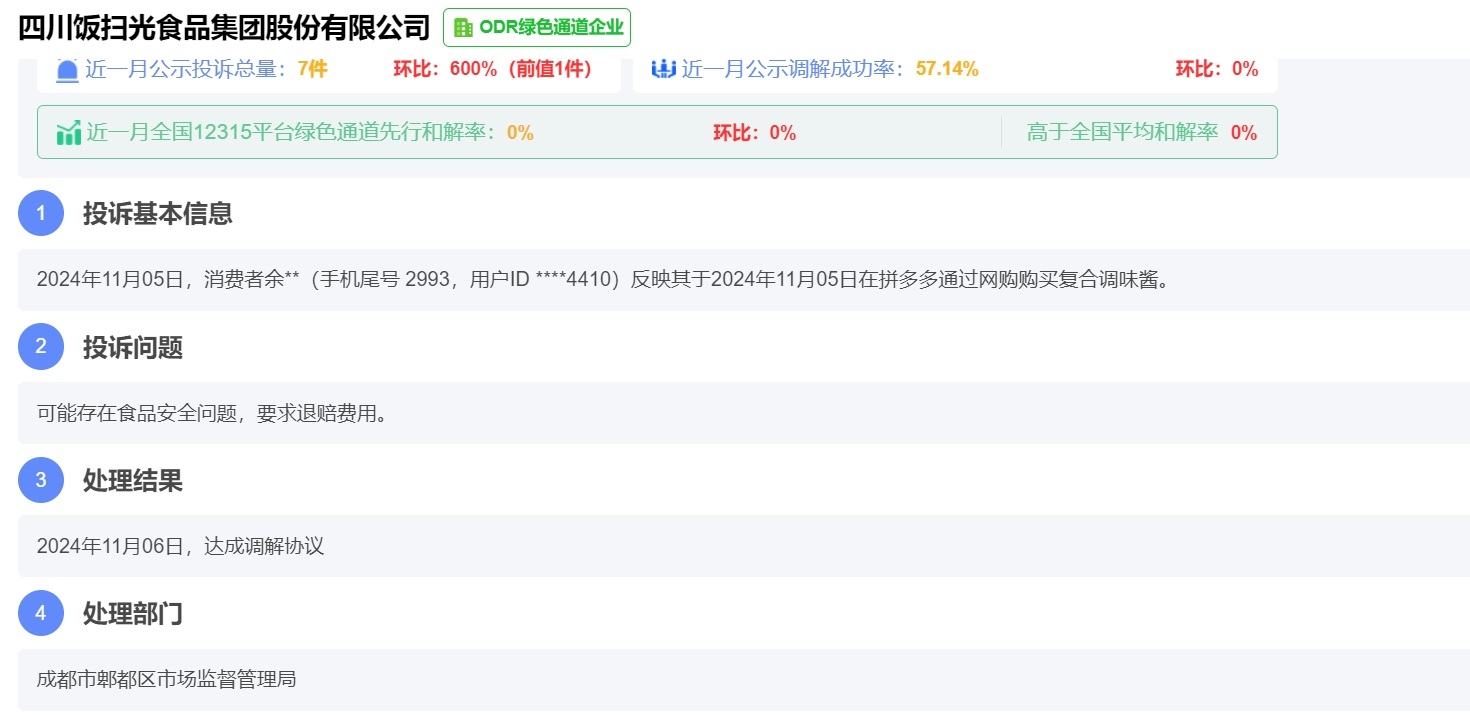This screenshot has width=1470, height=715.
Task: Click the 处理结果 section heading
Action: (x=133, y=480)
